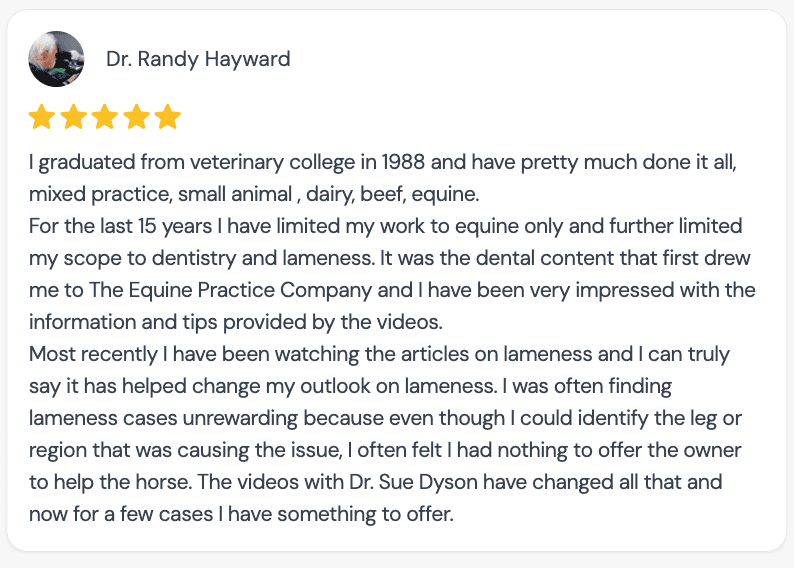Choose the third rating star
The image size is (794, 568).
pyautogui.click(x=105, y=118)
